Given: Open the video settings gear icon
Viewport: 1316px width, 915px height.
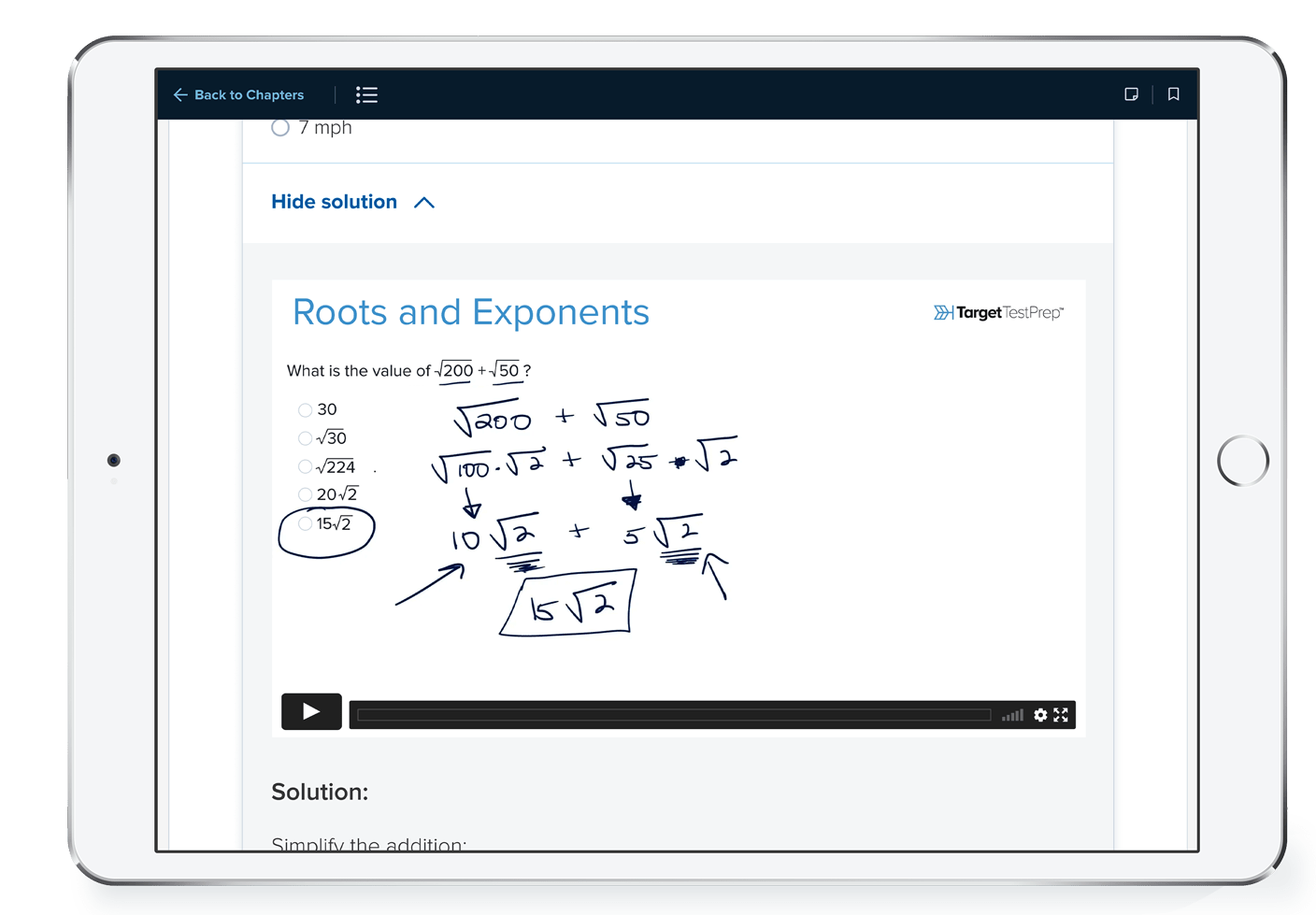Looking at the screenshot, I should click(1041, 715).
